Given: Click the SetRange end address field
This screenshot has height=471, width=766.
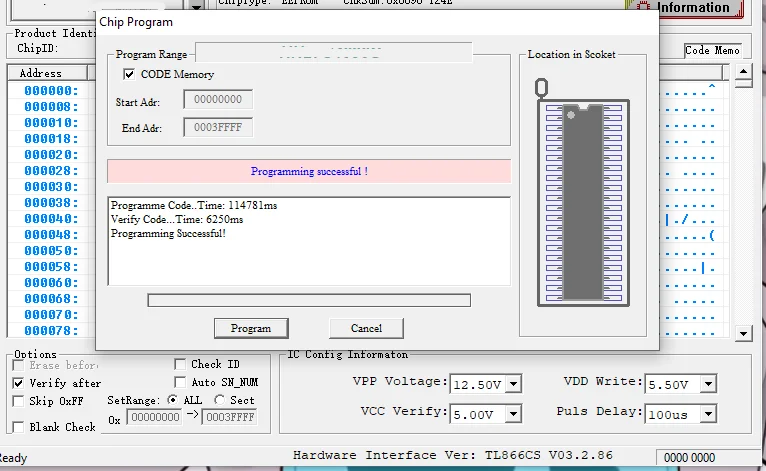Looking at the screenshot, I should [x=230, y=417].
